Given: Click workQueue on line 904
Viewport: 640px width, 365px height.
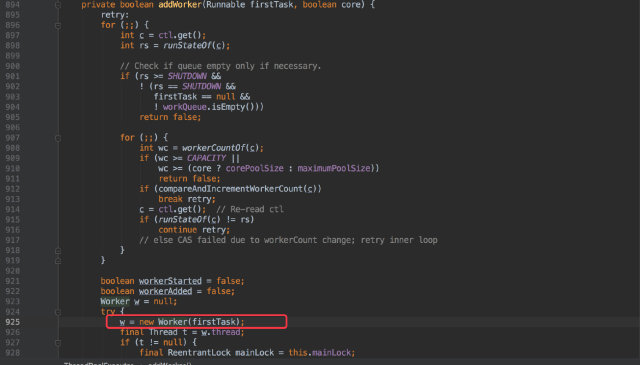Looking at the screenshot, I should click(x=184, y=107).
